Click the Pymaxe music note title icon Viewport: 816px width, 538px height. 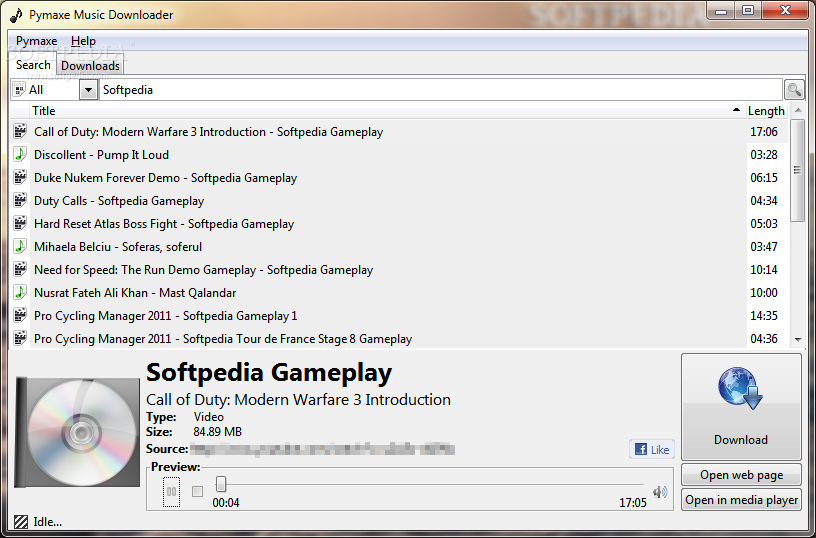click(x=16, y=15)
